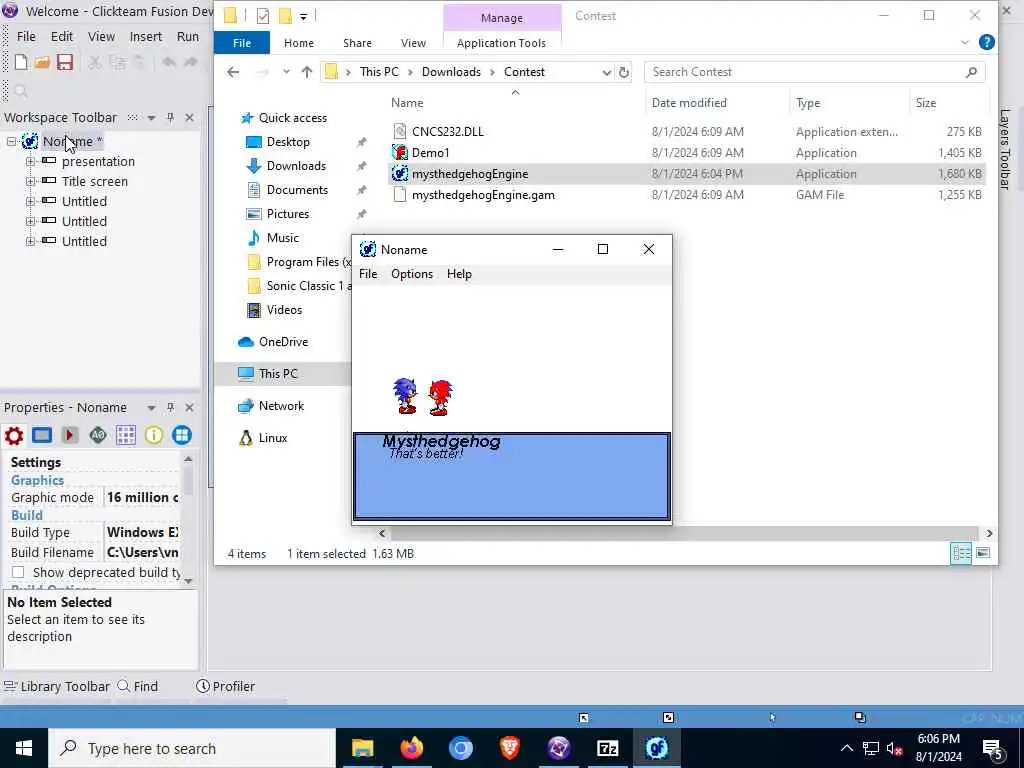Open the Application Tools ribbon tab

click(x=501, y=42)
